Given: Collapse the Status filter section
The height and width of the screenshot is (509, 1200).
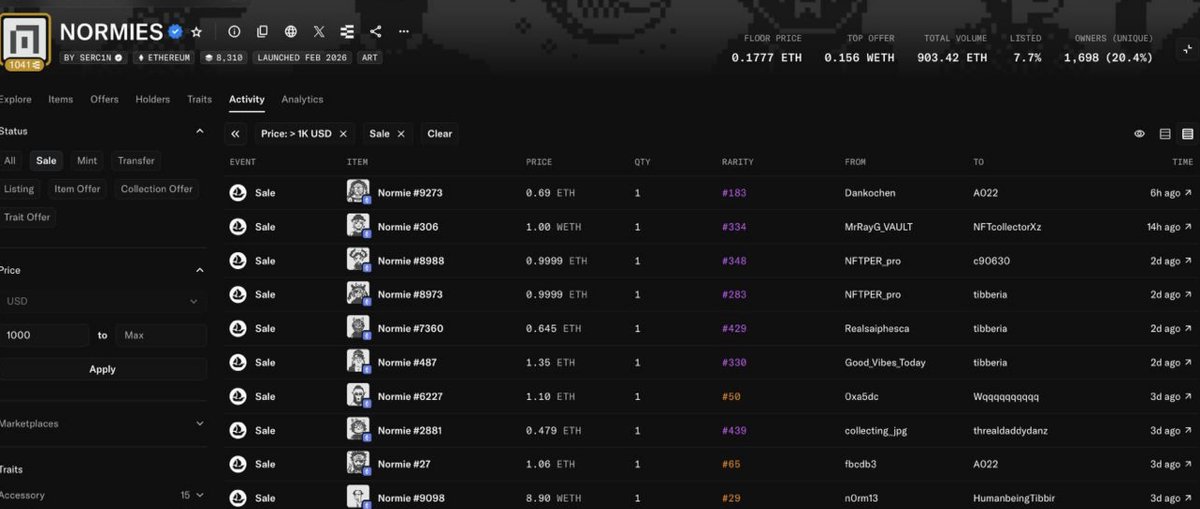Looking at the screenshot, I should pyautogui.click(x=199, y=131).
